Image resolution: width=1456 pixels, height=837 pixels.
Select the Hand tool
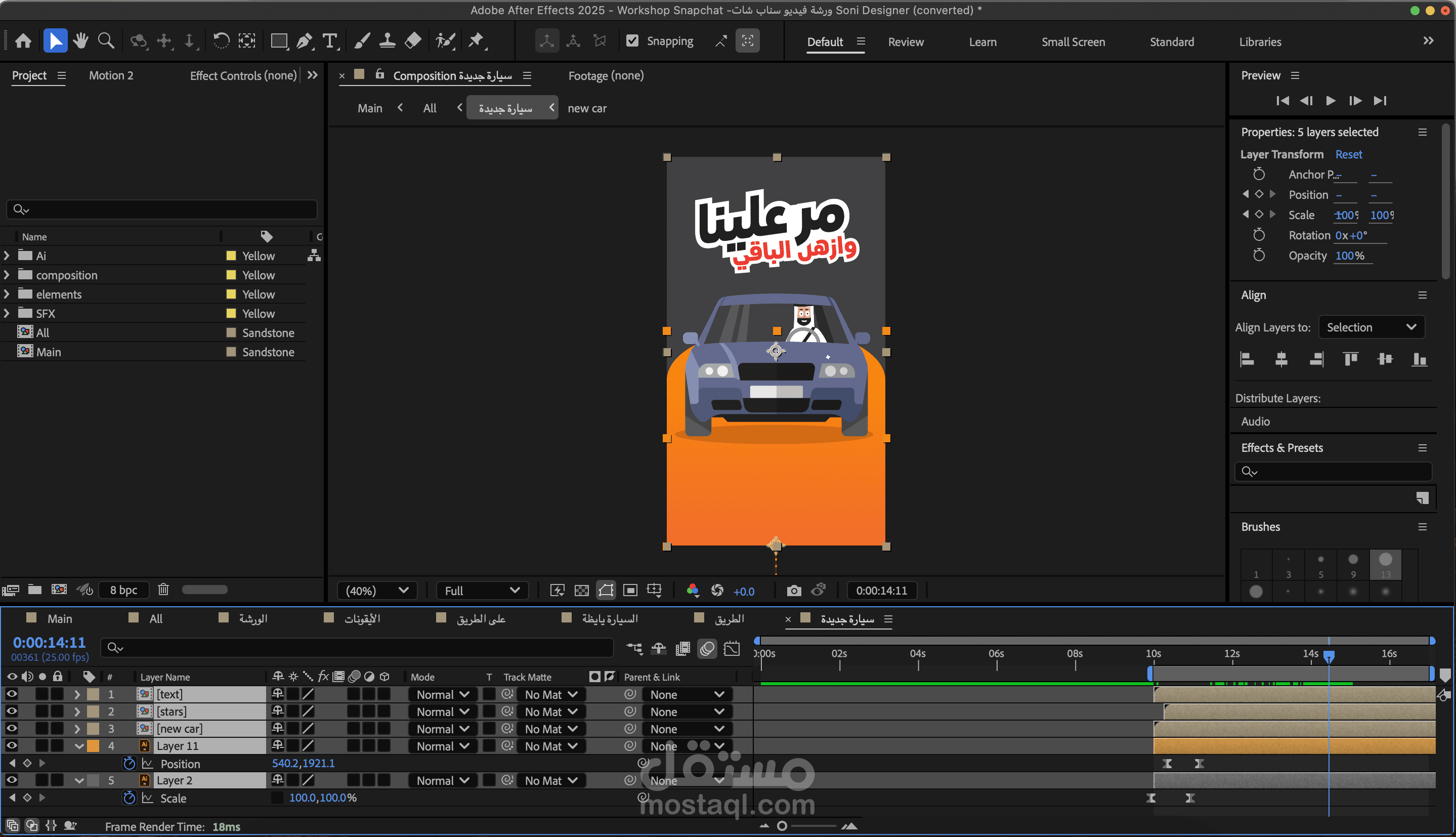point(80,41)
